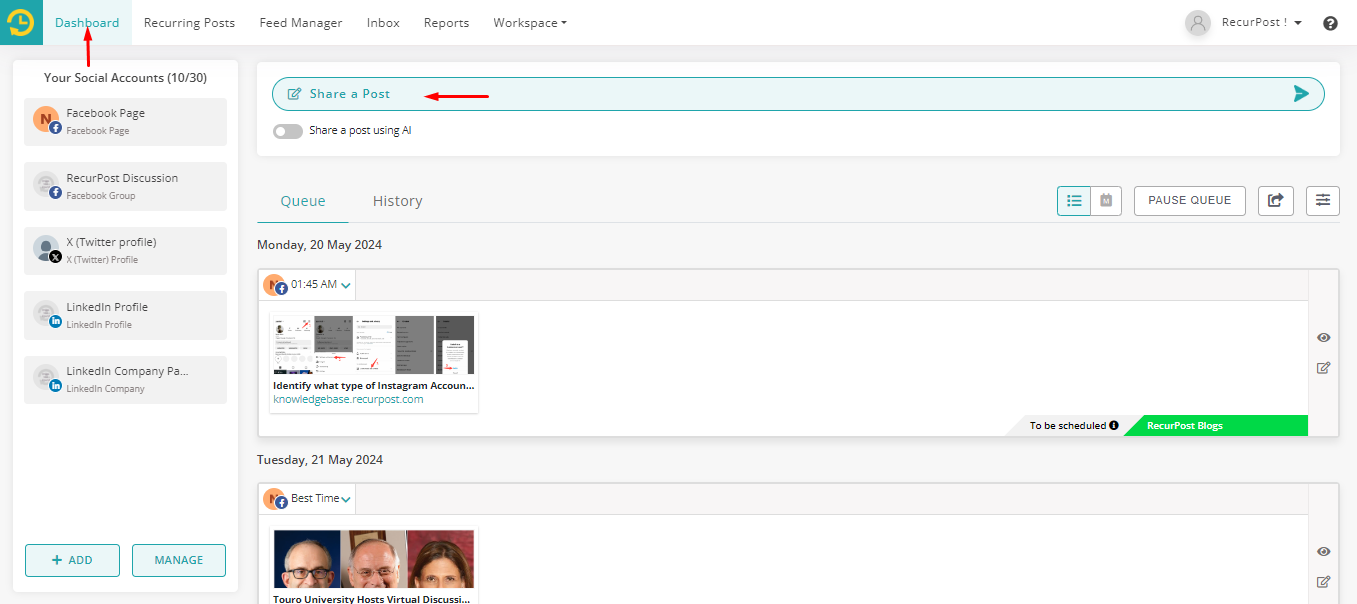
Task: Enable Share a post using AI toggle
Action: click(x=288, y=131)
